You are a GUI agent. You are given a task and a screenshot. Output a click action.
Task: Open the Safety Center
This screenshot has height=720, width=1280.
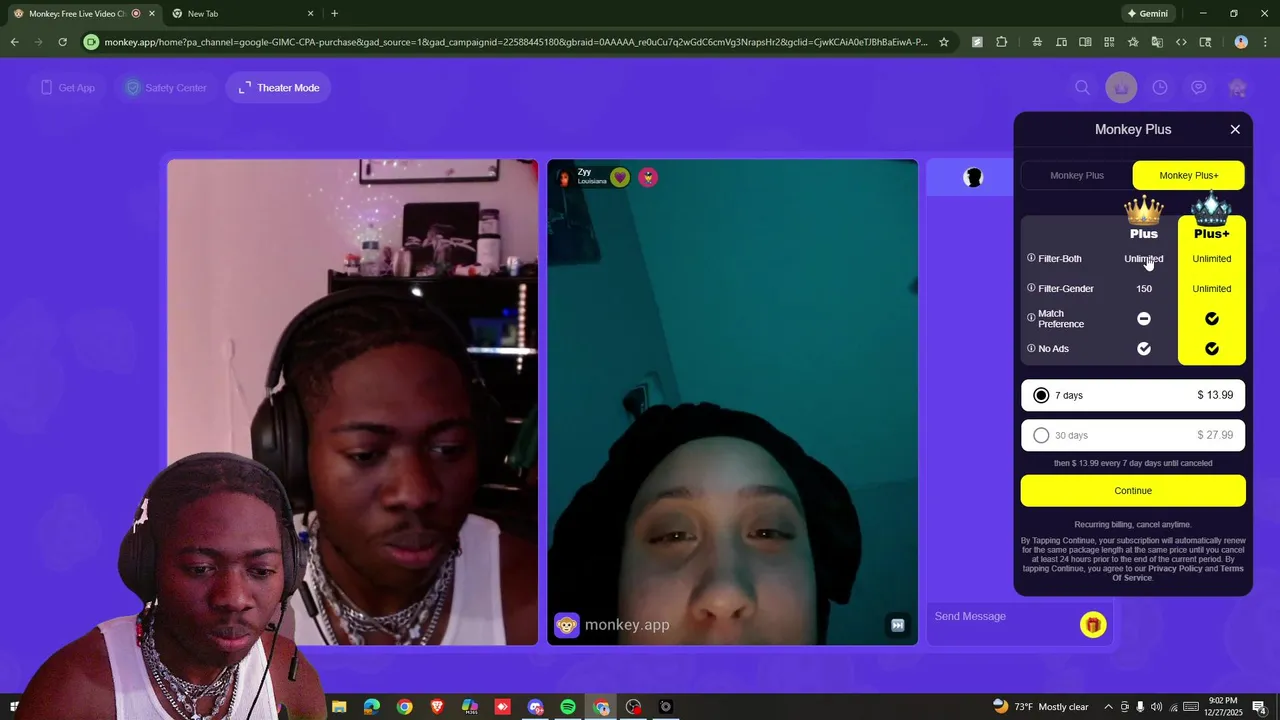click(166, 88)
